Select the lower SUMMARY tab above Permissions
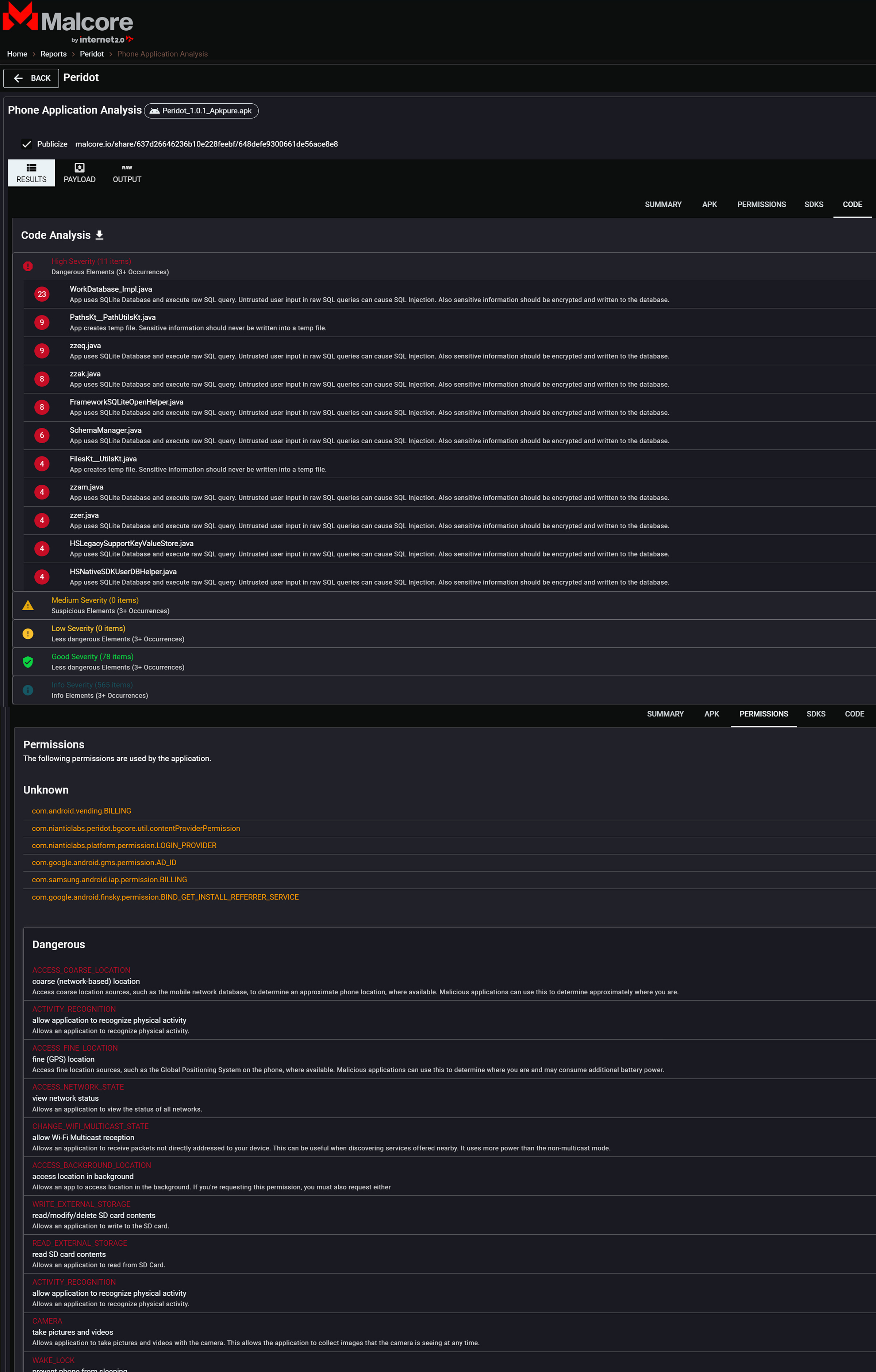This screenshot has height=1372, width=876. 665,714
